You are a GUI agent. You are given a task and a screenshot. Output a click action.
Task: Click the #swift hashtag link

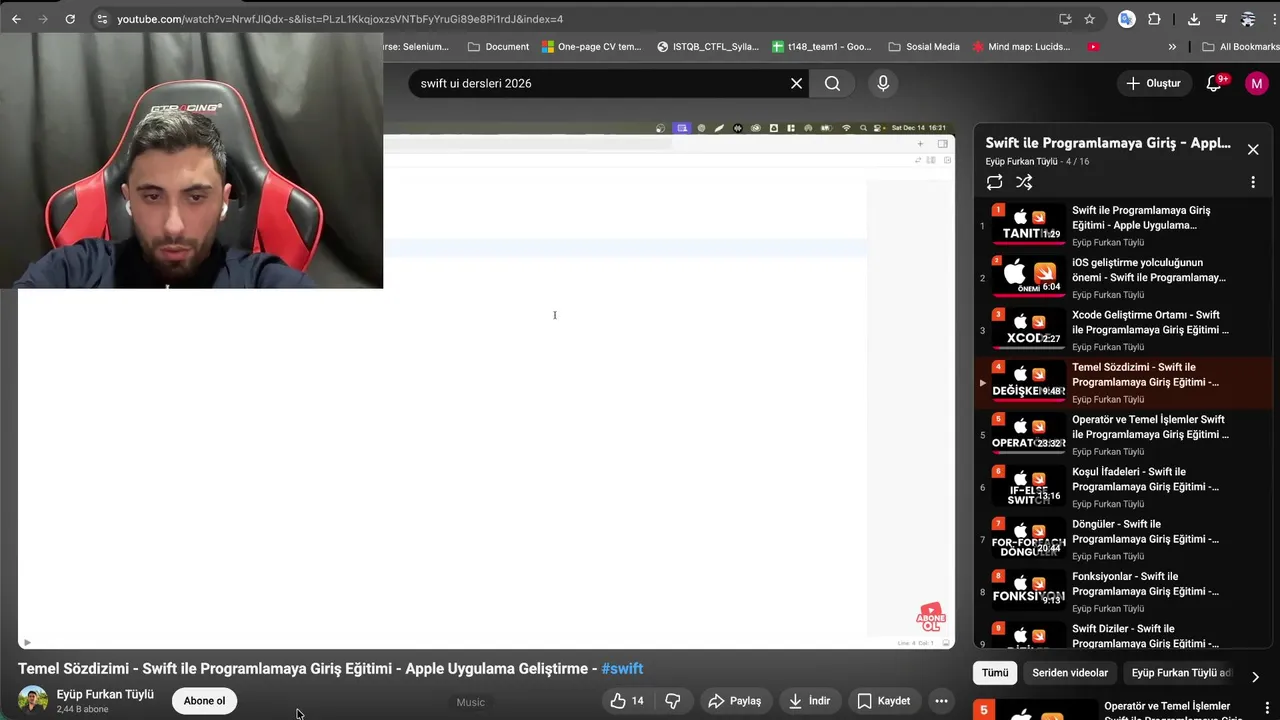click(622, 669)
